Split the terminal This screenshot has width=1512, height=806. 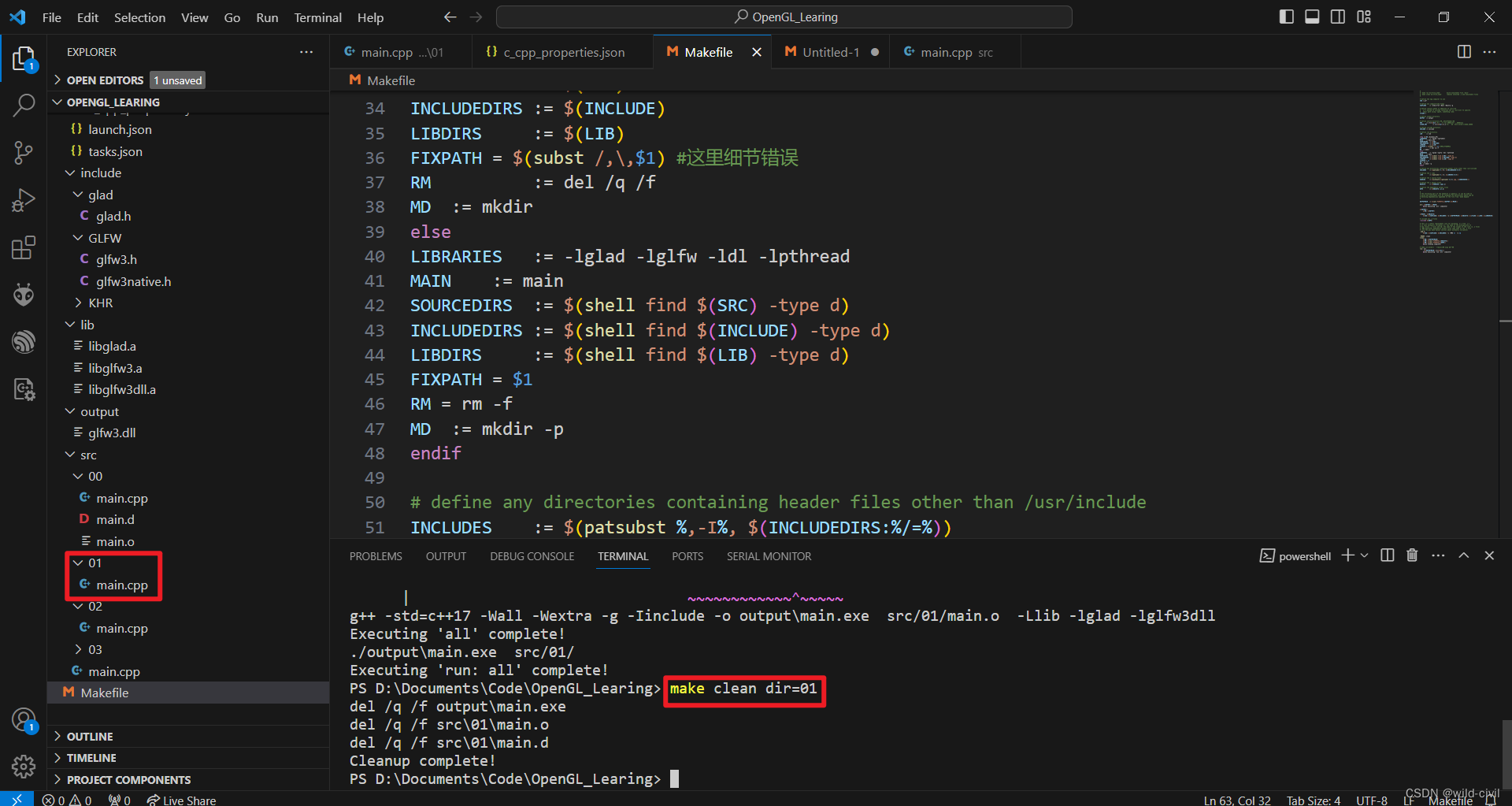(x=1388, y=555)
